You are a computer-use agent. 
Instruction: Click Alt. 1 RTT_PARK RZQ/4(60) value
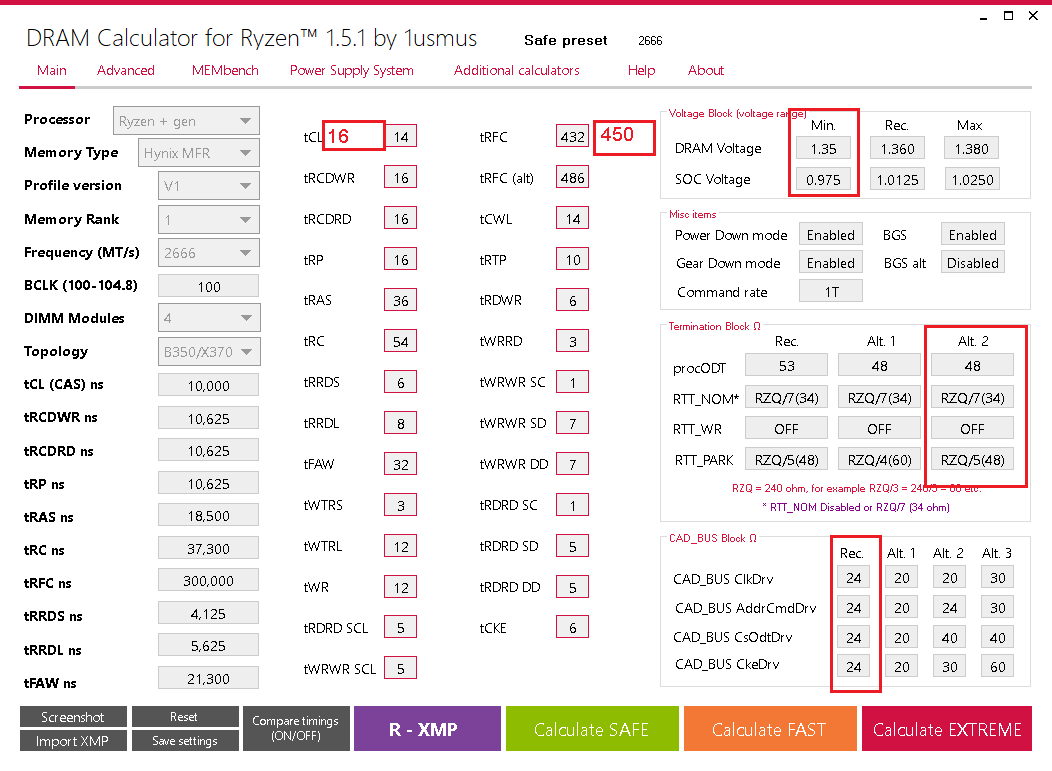tap(880, 460)
